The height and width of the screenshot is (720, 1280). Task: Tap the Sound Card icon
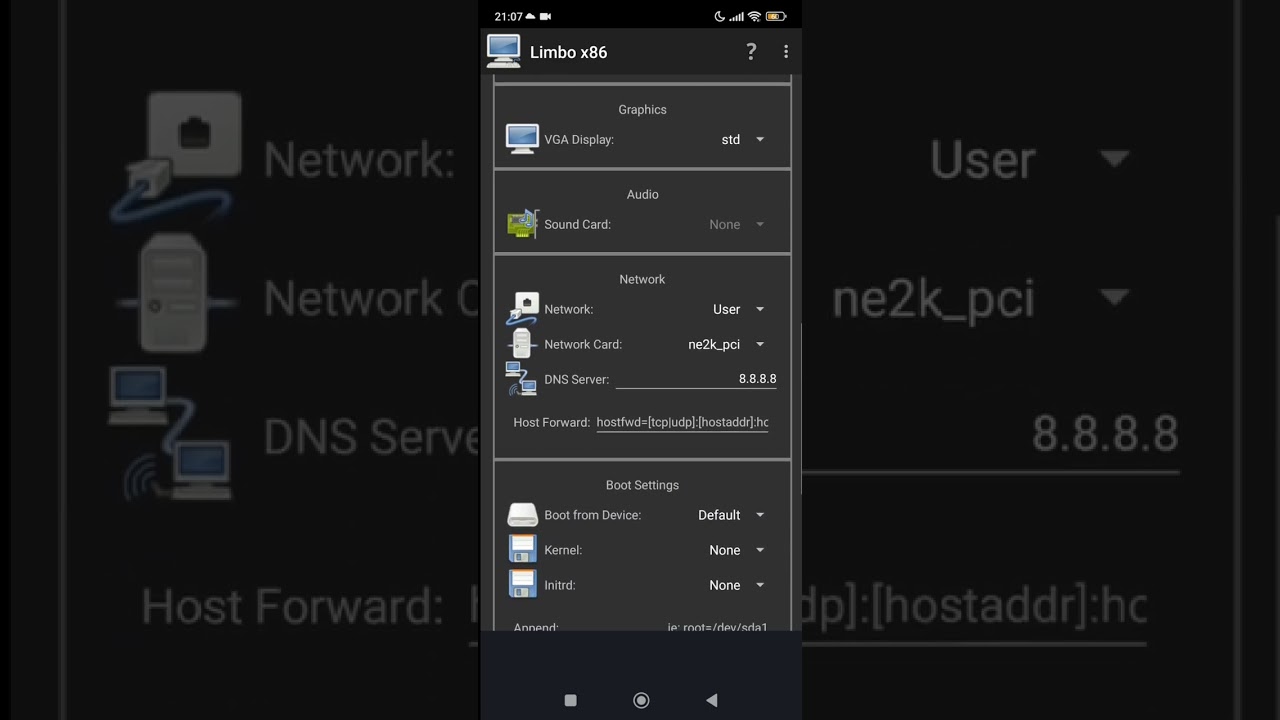(522, 224)
